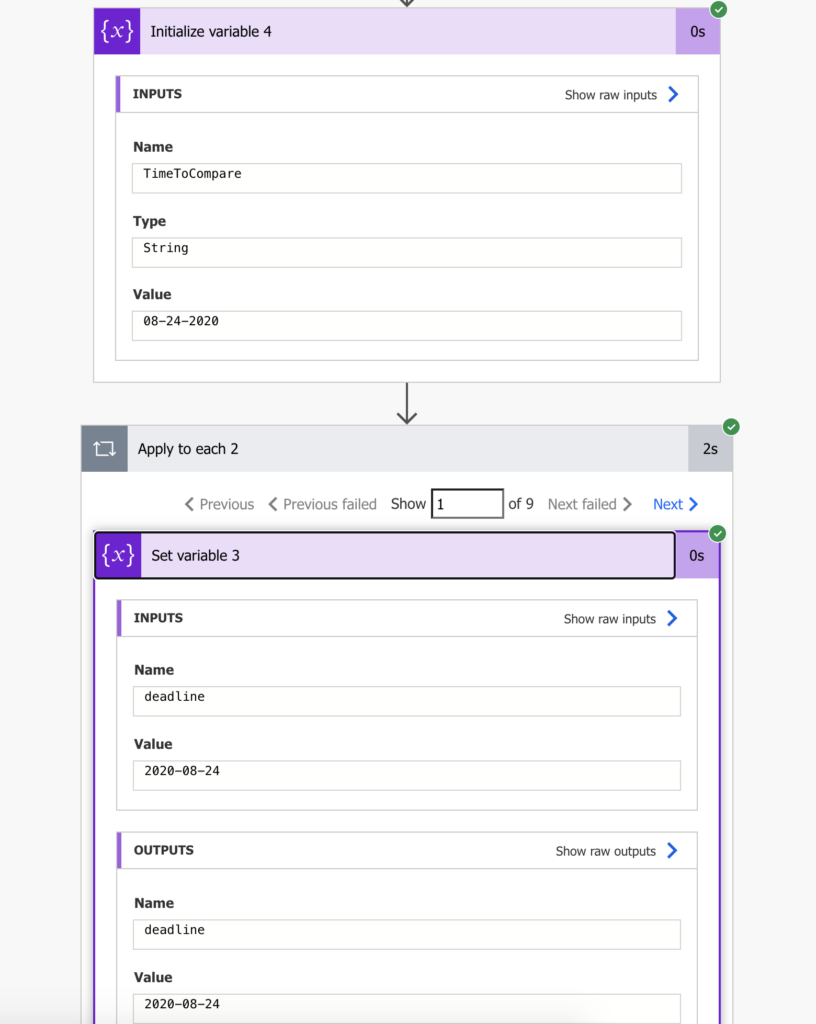816x1024 pixels.
Task: Click the Set variable 3 variable icon
Action: point(118,555)
